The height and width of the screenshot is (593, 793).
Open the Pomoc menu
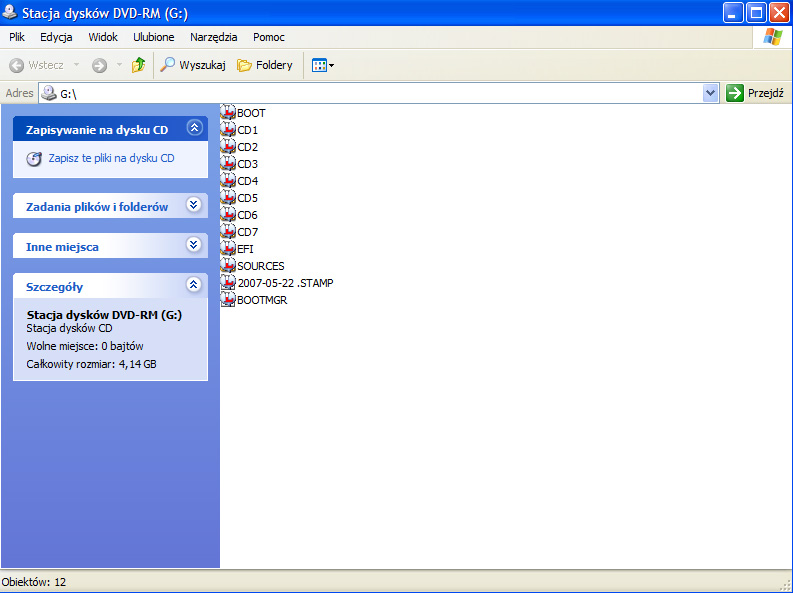[269, 37]
